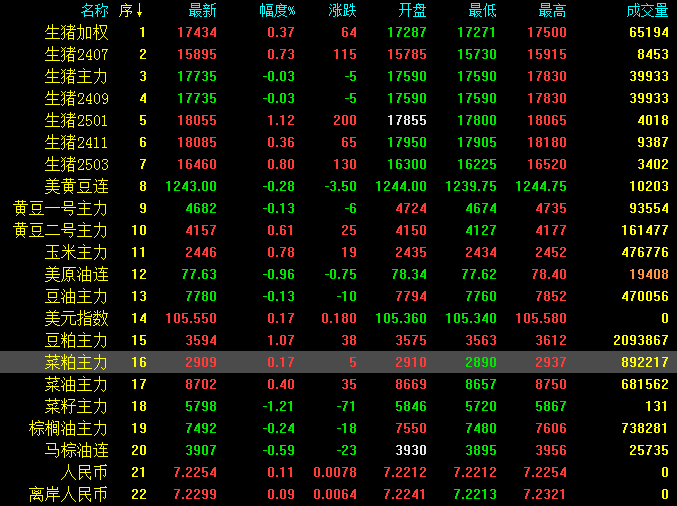The width and height of the screenshot is (677, 506).
Task: Select the 离岸人民币 row name
Action: tap(69, 494)
